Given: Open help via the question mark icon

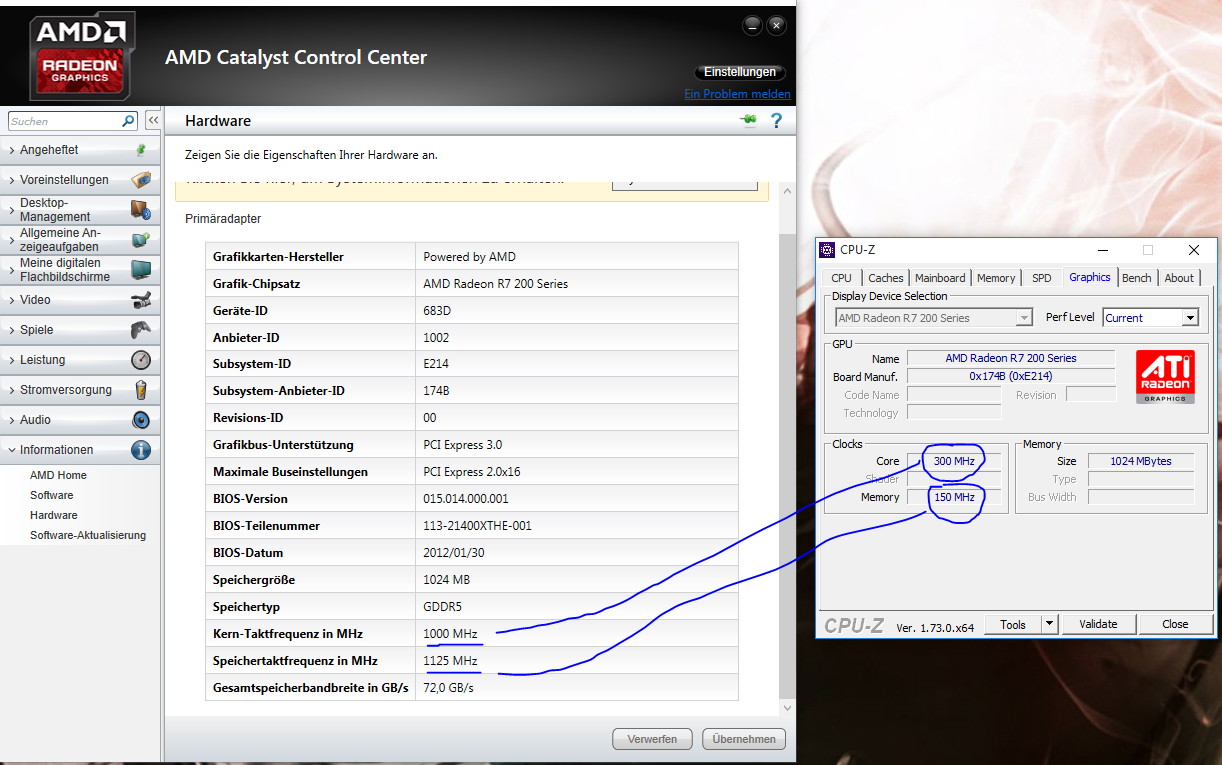Looking at the screenshot, I should (x=776, y=121).
